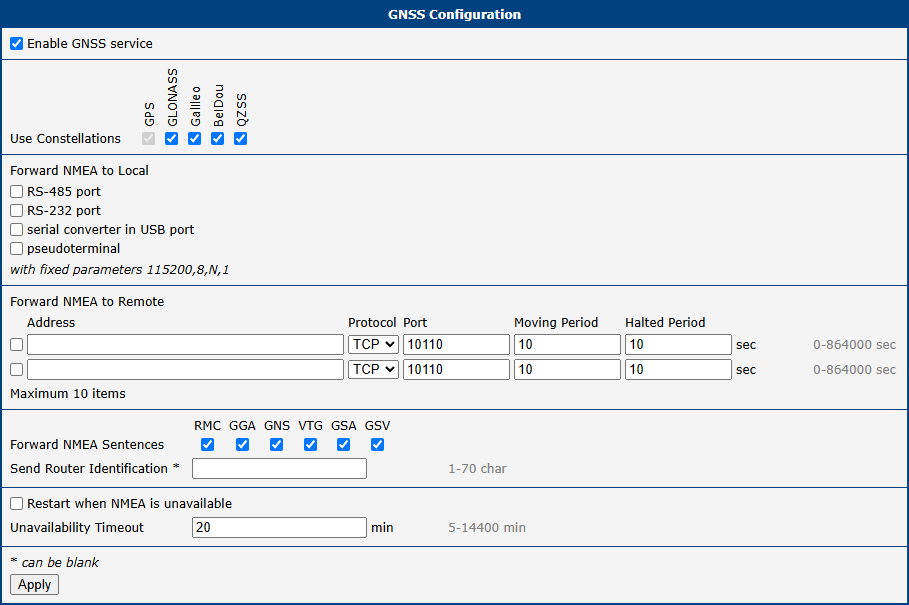Viewport: 909px width, 605px height.
Task: Click Moving Period field in second row
Action: coord(568,369)
